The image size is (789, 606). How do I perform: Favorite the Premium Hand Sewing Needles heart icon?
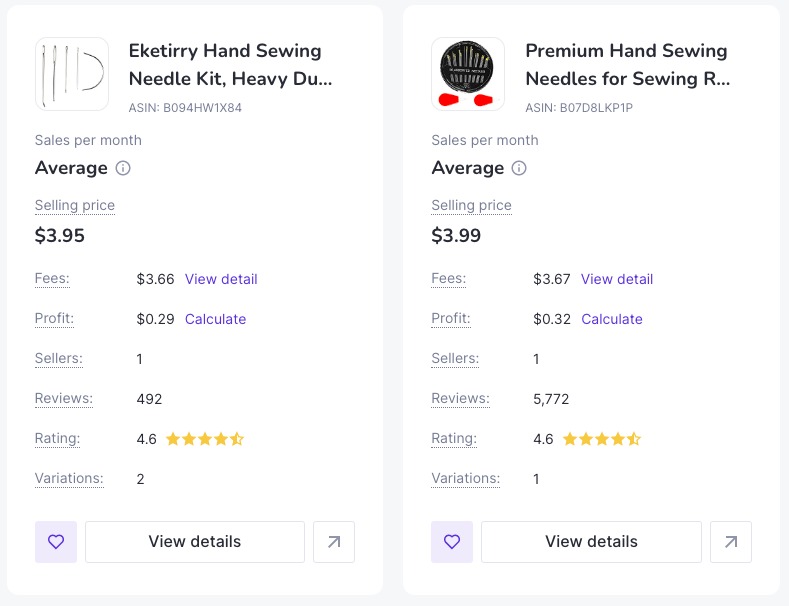click(x=452, y=542)
